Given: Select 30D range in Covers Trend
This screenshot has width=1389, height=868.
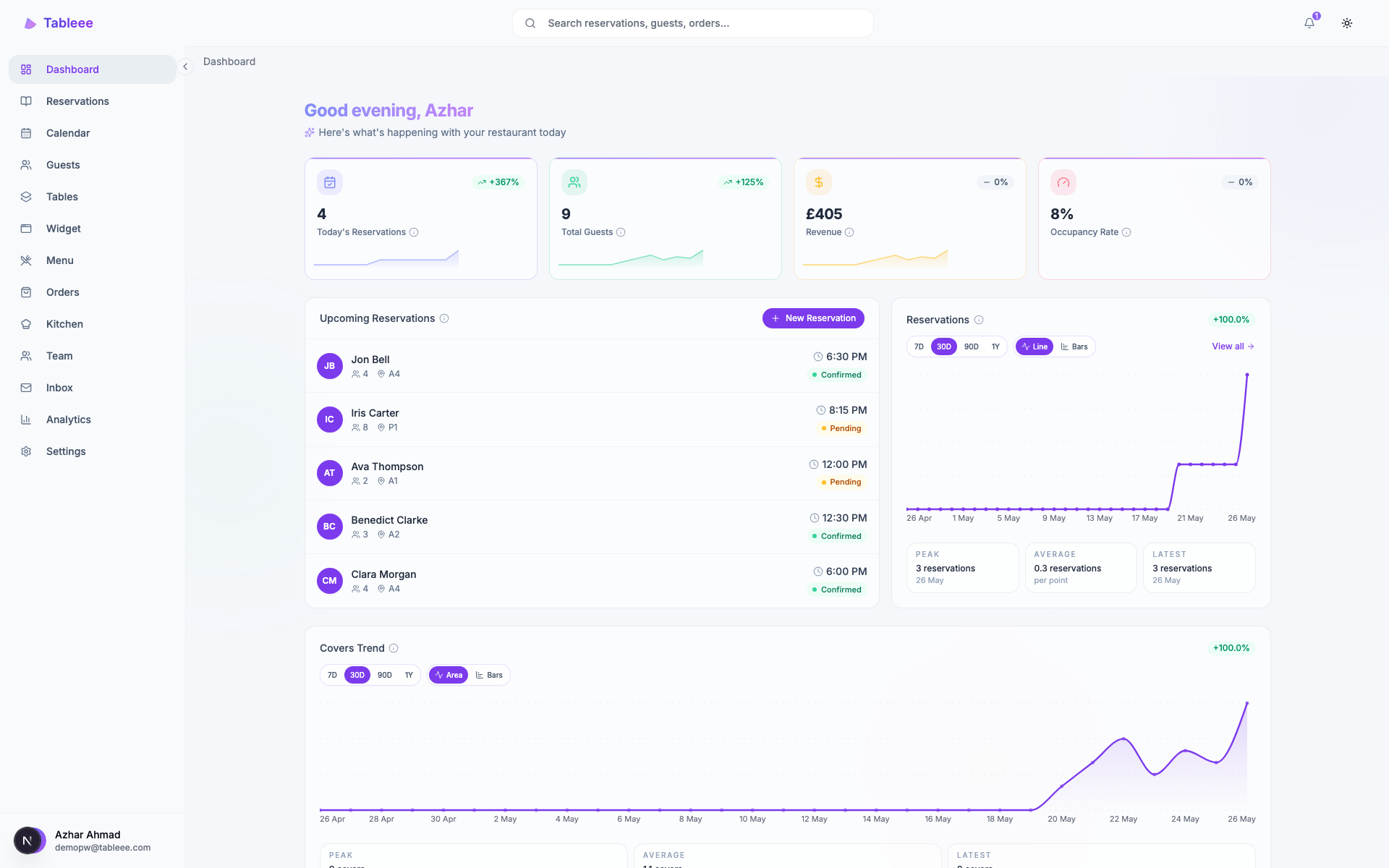Looking at the screenshot, I should 357,675.
